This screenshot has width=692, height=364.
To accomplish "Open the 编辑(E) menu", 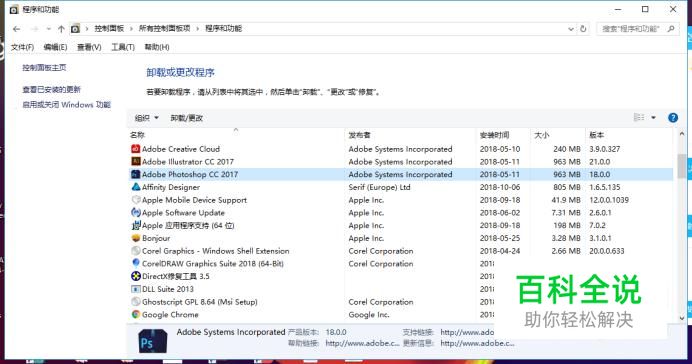I will [55, 47].
